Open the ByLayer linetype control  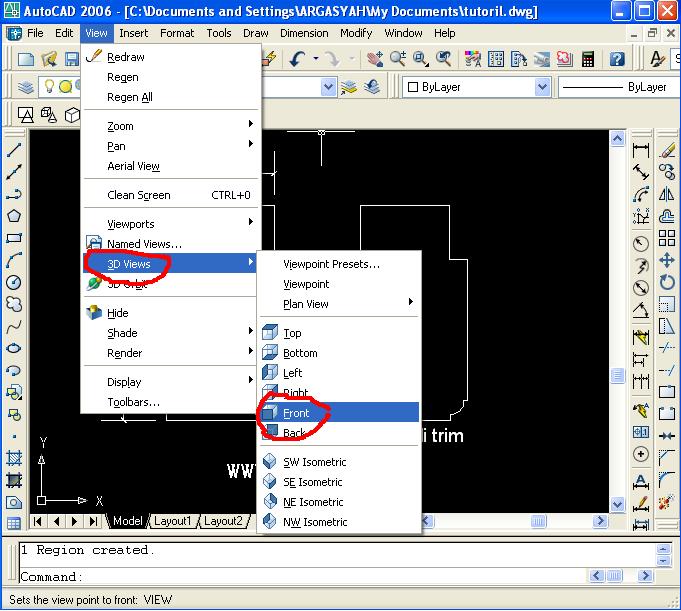(620, 87)
